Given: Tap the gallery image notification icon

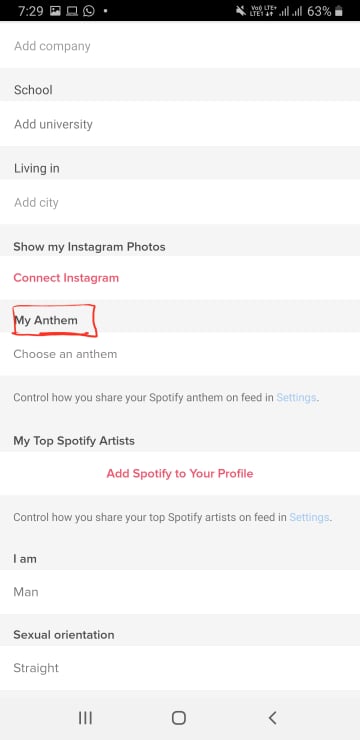Looking at the screenshot, I should pos(55,11).
